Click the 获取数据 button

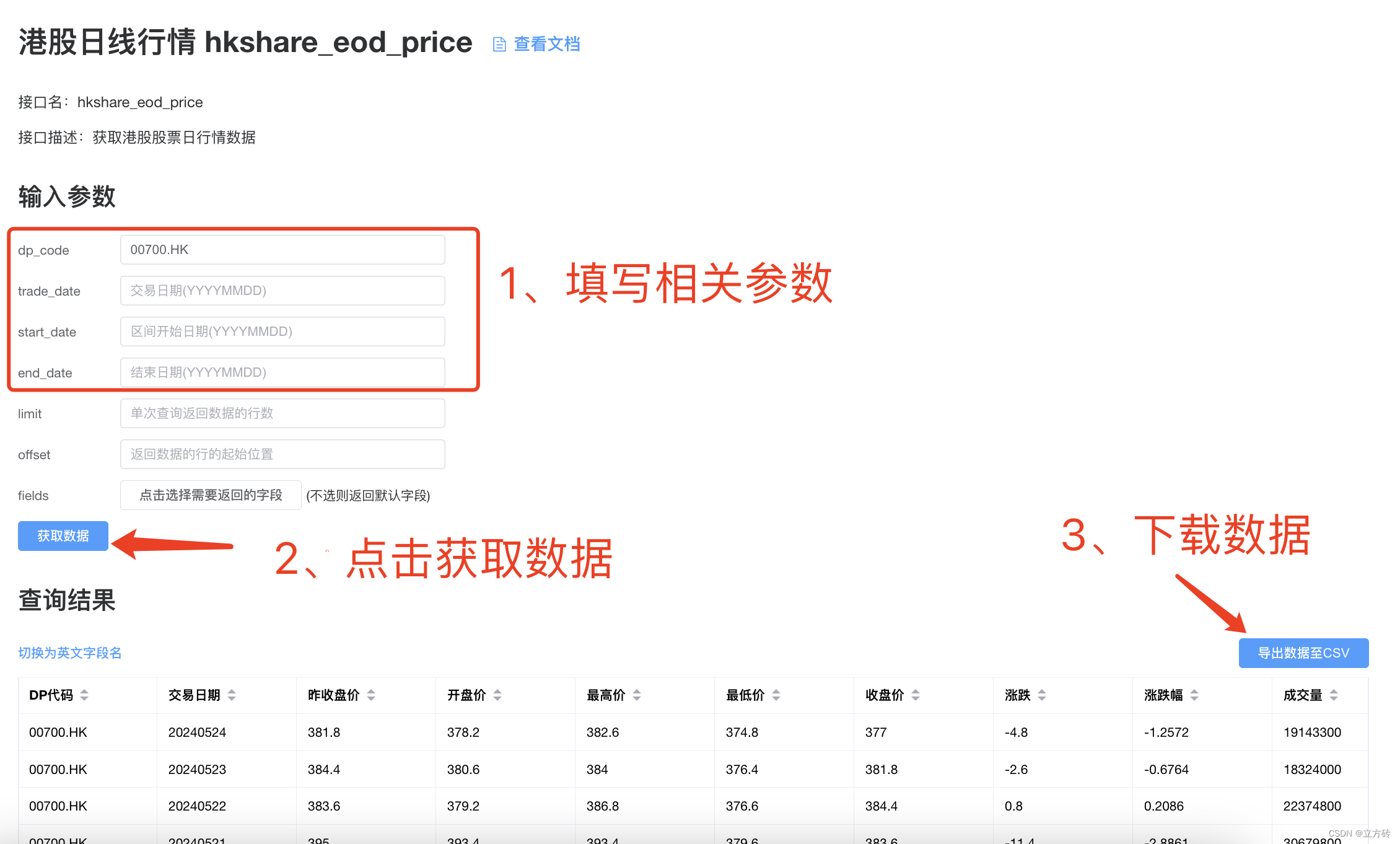point(63,536)
